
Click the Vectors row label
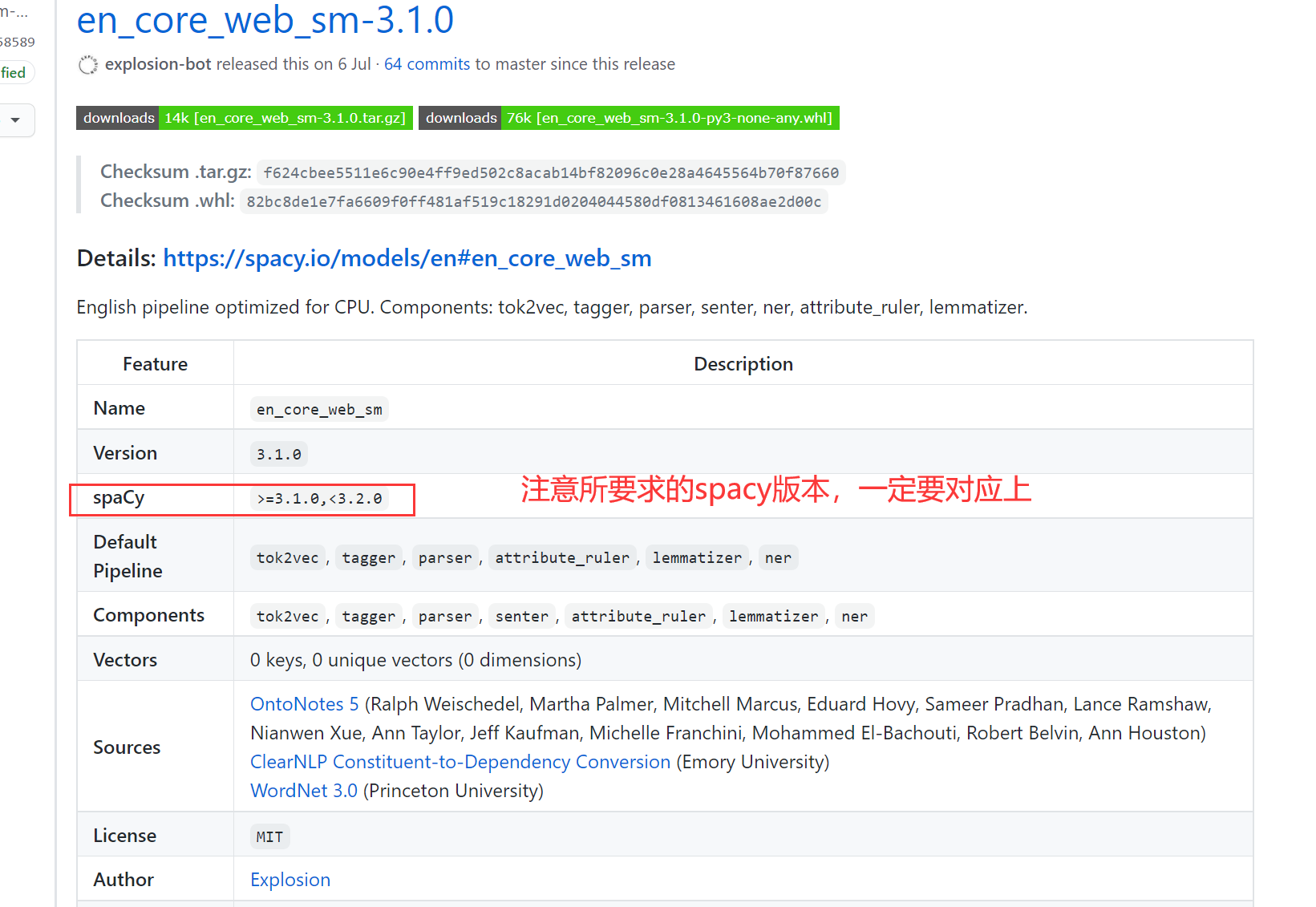[125, 660]
